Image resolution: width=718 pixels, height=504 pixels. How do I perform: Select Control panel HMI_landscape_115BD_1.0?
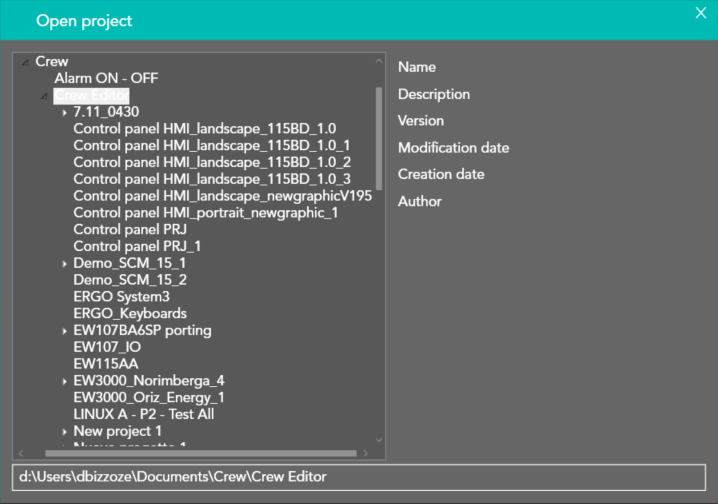click(204, 128)
